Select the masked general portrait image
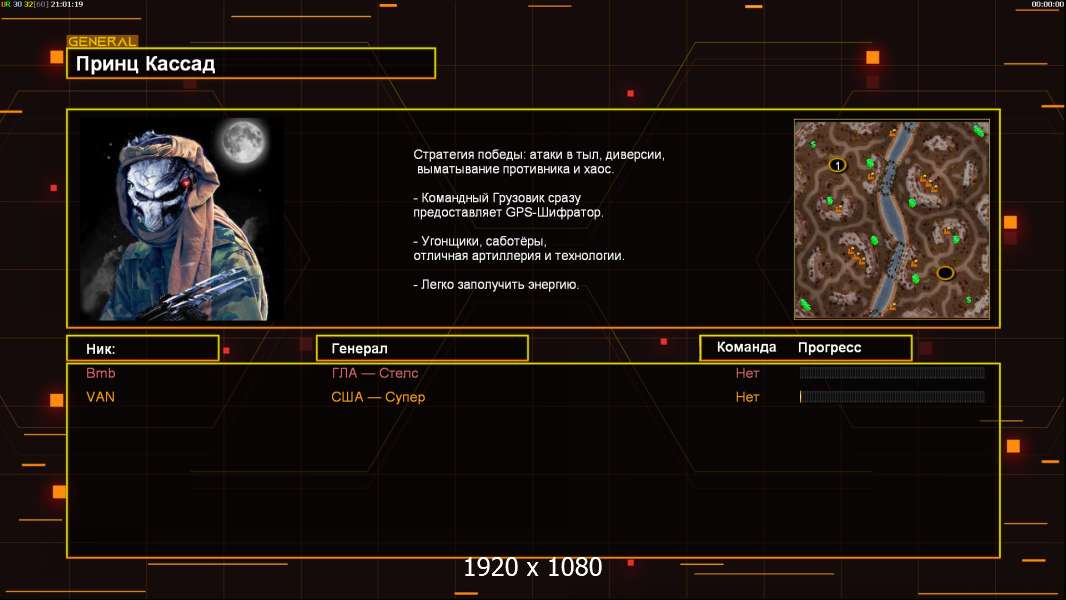 [x=182, y=218]
